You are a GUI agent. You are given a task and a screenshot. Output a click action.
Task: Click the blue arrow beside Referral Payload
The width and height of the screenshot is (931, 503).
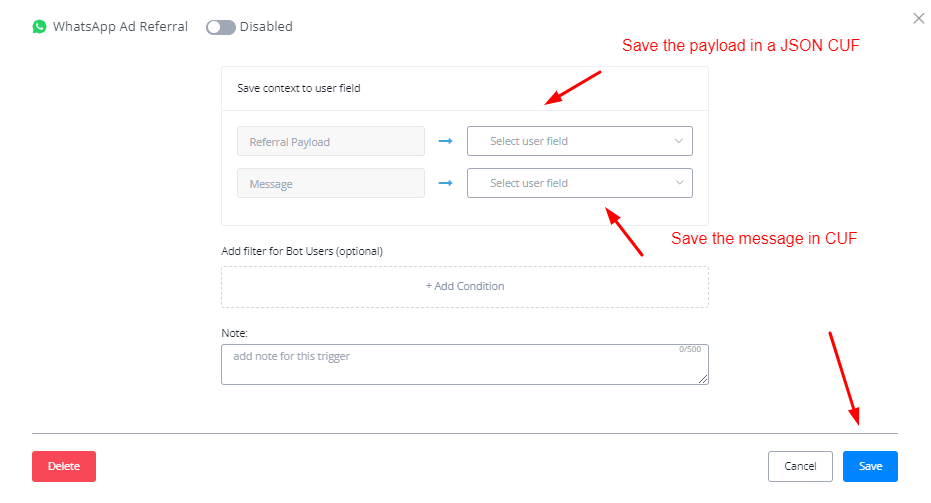point(446,142)
